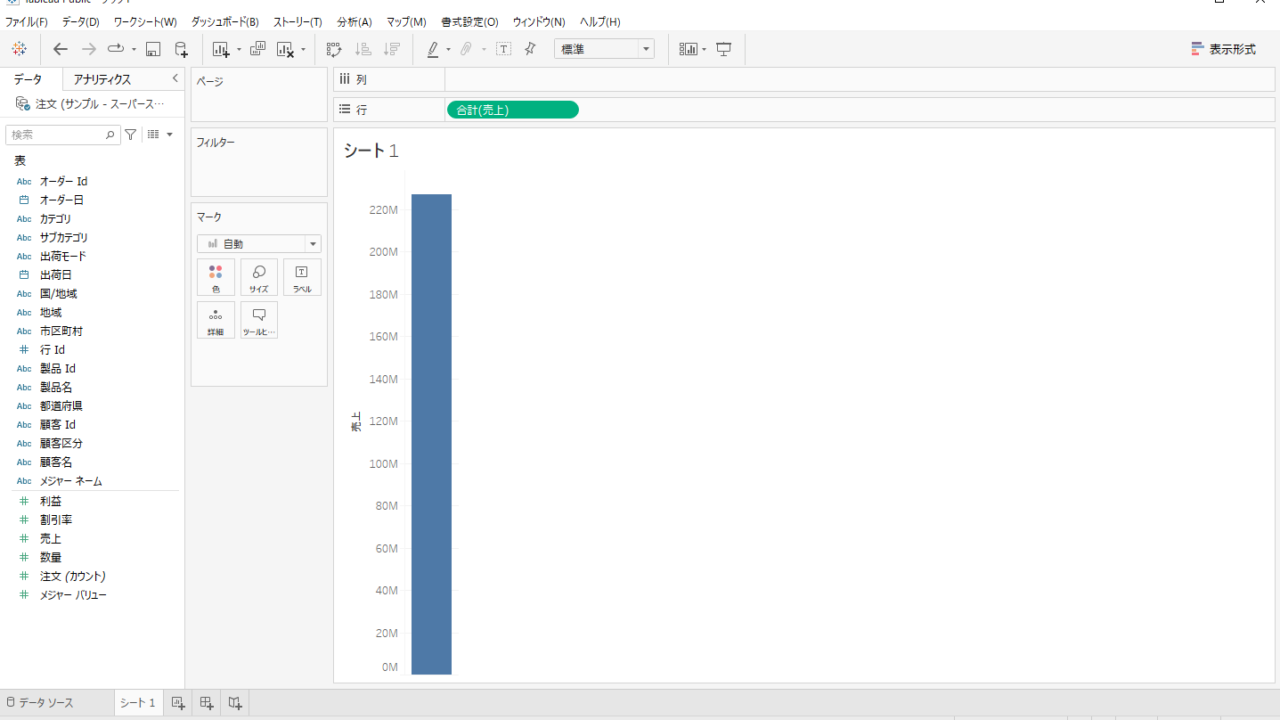
Task: Select the 利益 measure field
Action: 51,501
